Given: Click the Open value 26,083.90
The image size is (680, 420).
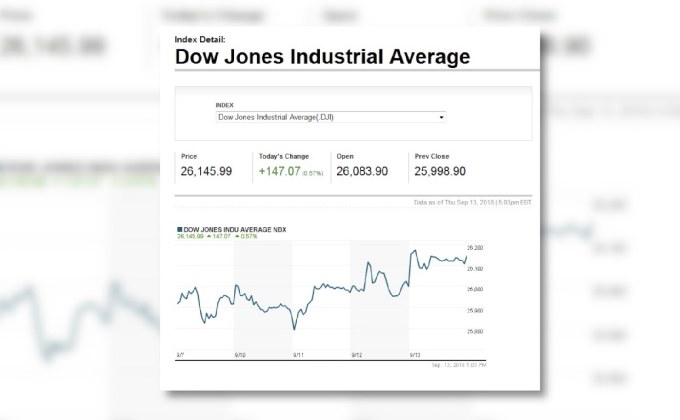Looking at the screenshot, I should (x=363, y=172).
